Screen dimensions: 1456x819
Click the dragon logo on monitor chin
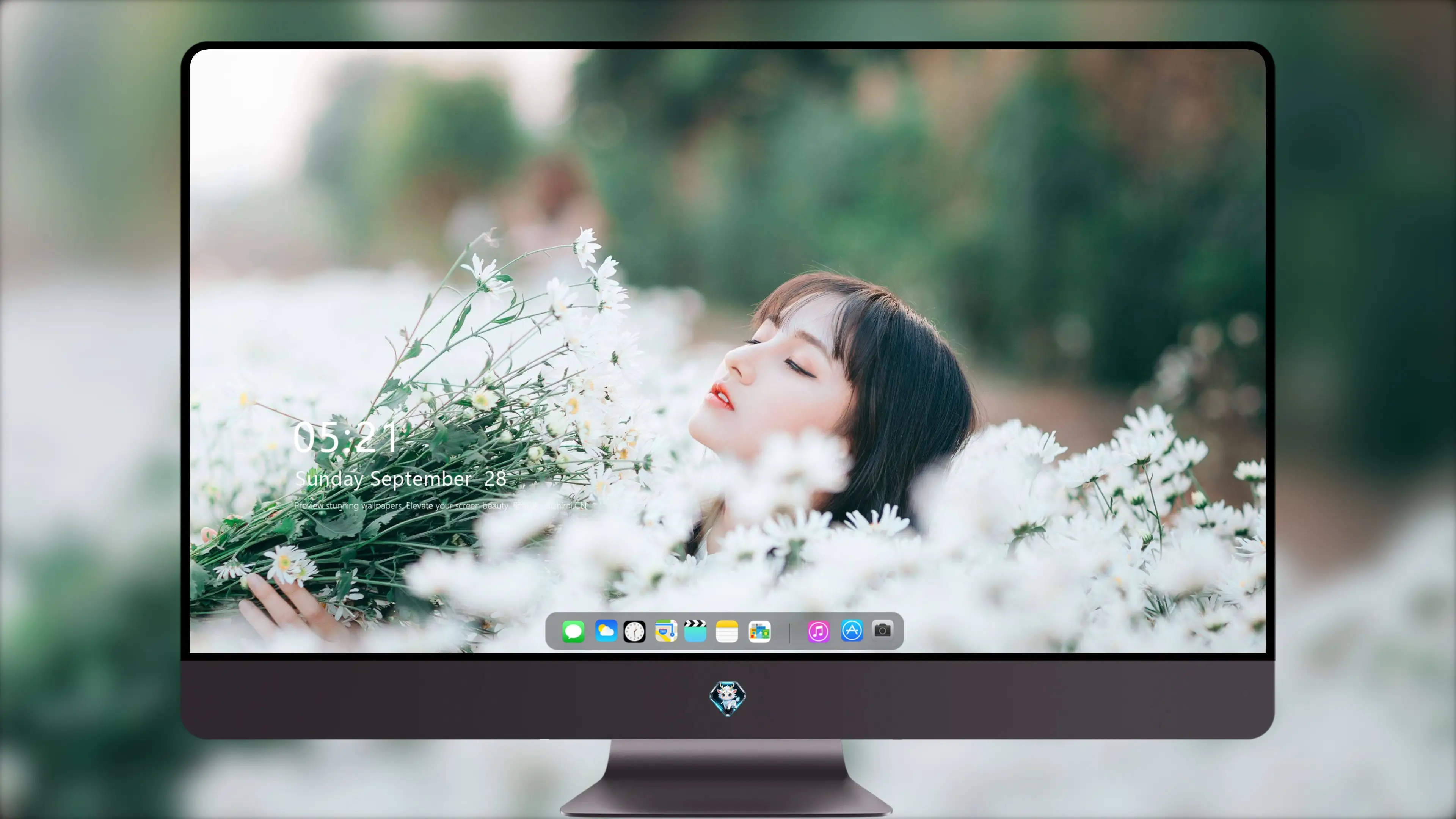click(x=728, y=698)
